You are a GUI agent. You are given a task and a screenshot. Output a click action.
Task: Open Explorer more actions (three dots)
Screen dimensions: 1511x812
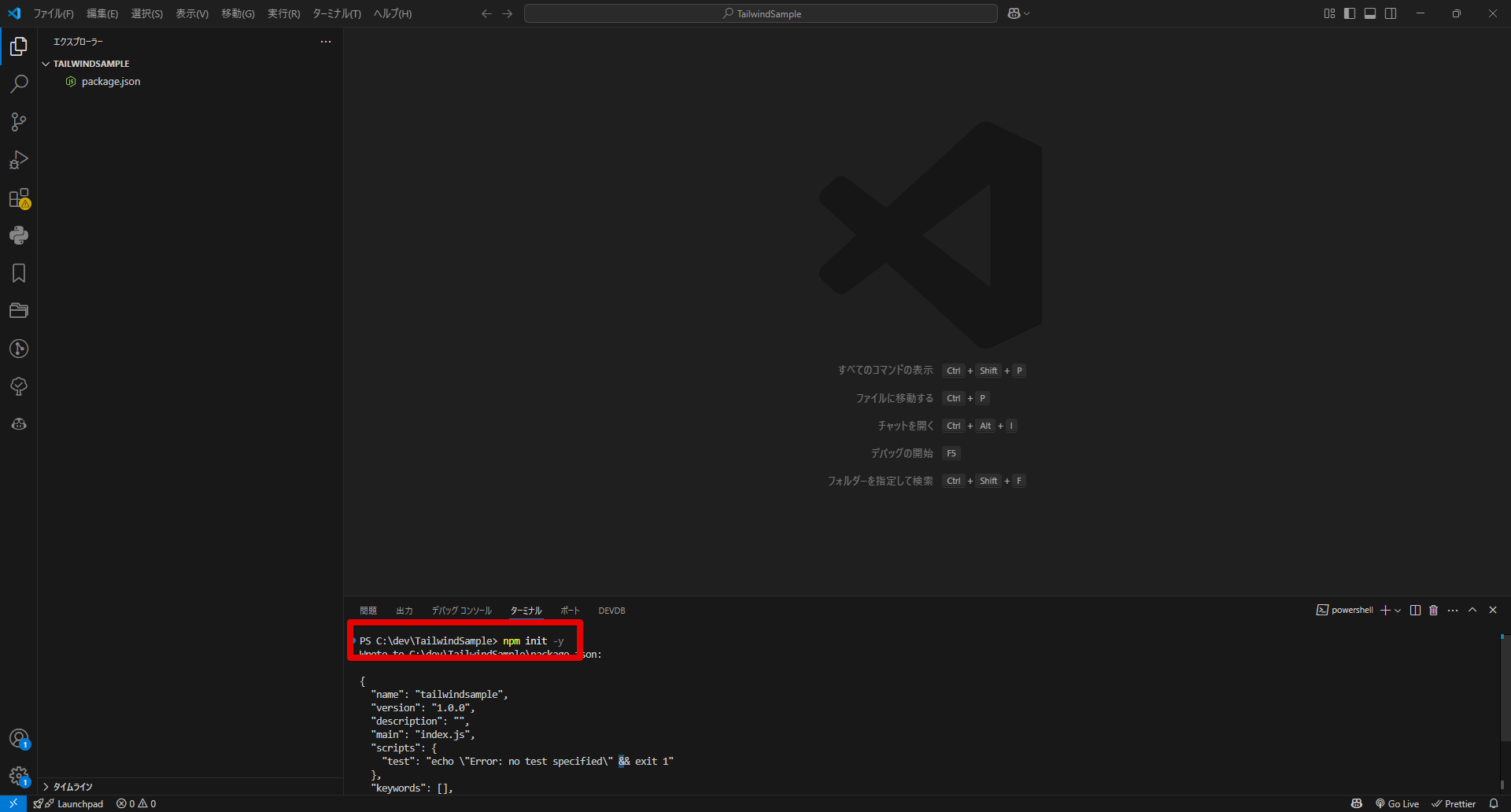326,42
